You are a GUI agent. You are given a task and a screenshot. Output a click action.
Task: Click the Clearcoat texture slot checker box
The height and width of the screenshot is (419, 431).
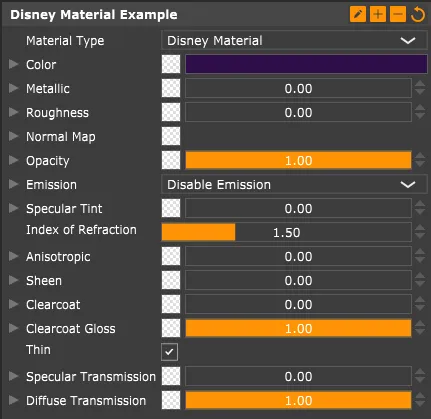[x=171, y=304]
